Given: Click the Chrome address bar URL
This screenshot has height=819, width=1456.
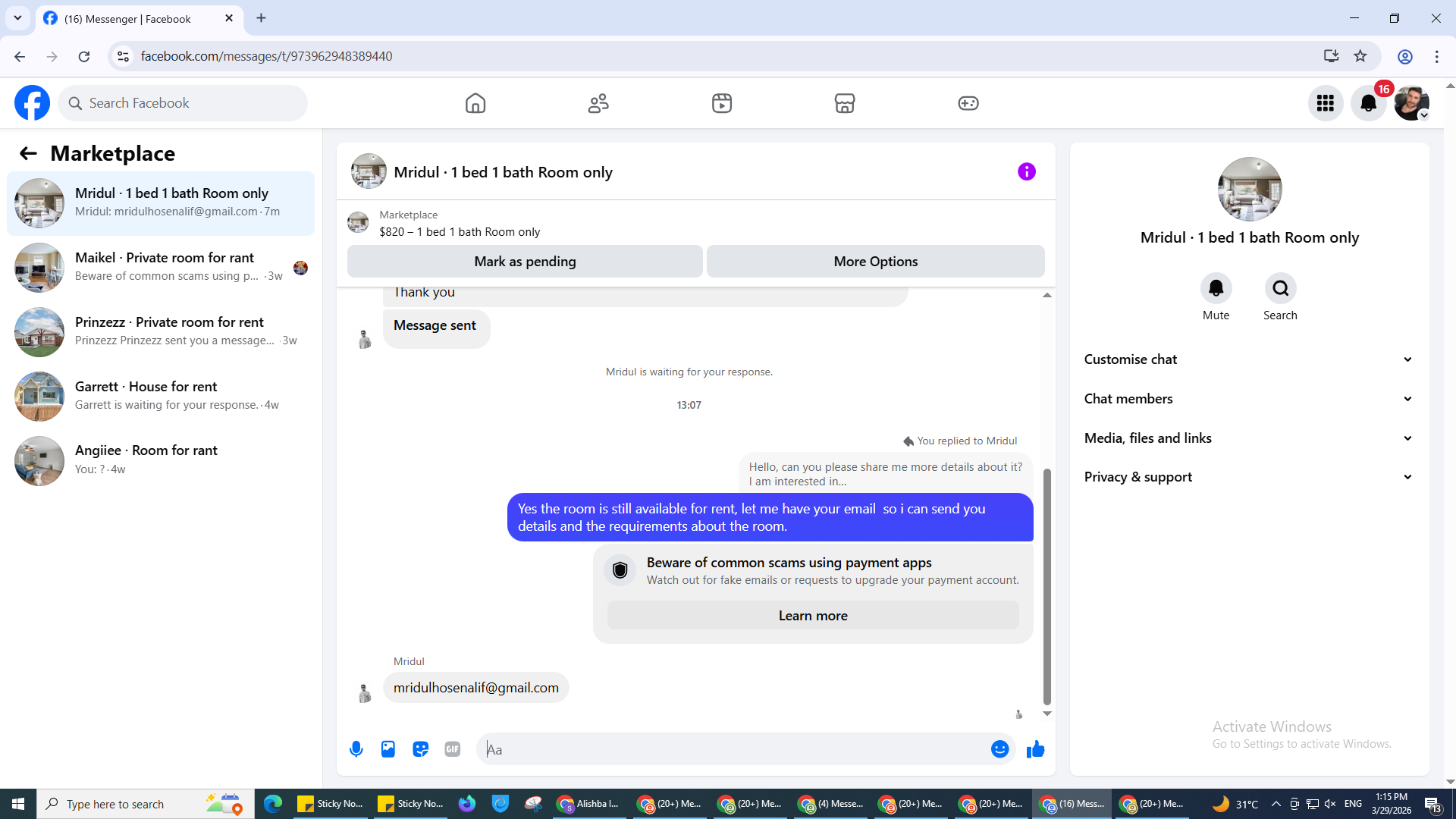Looking at the screenshot, I should [x=266, y=56].
